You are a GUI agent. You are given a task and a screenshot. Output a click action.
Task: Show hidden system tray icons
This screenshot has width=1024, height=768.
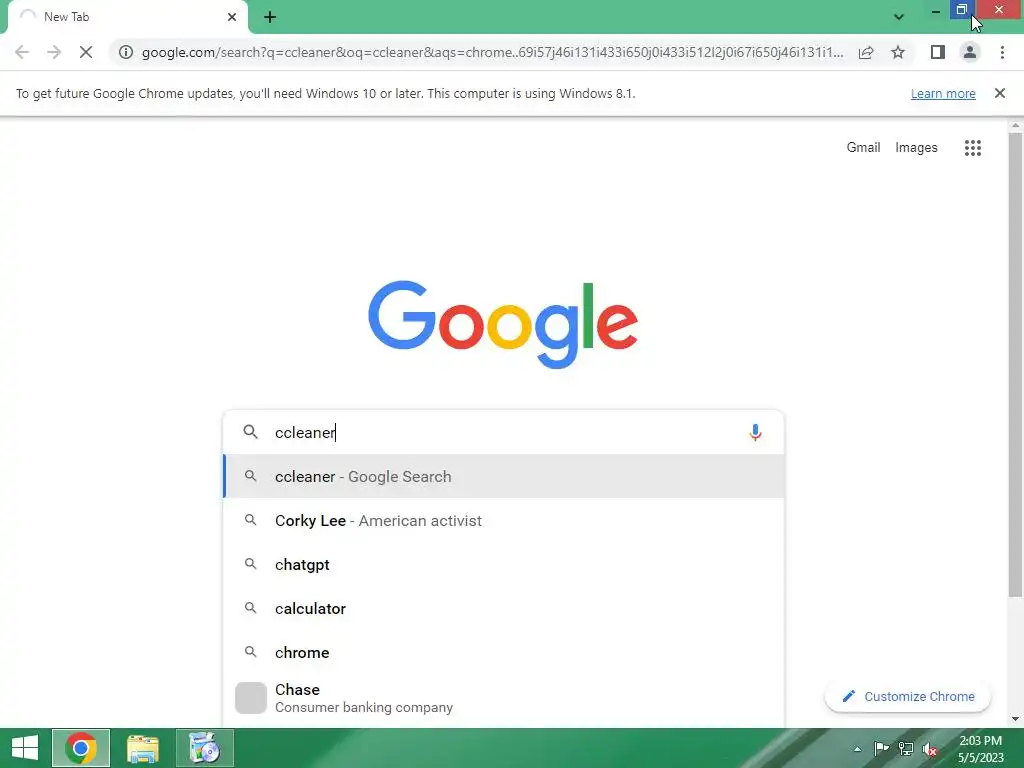(857, 749)
